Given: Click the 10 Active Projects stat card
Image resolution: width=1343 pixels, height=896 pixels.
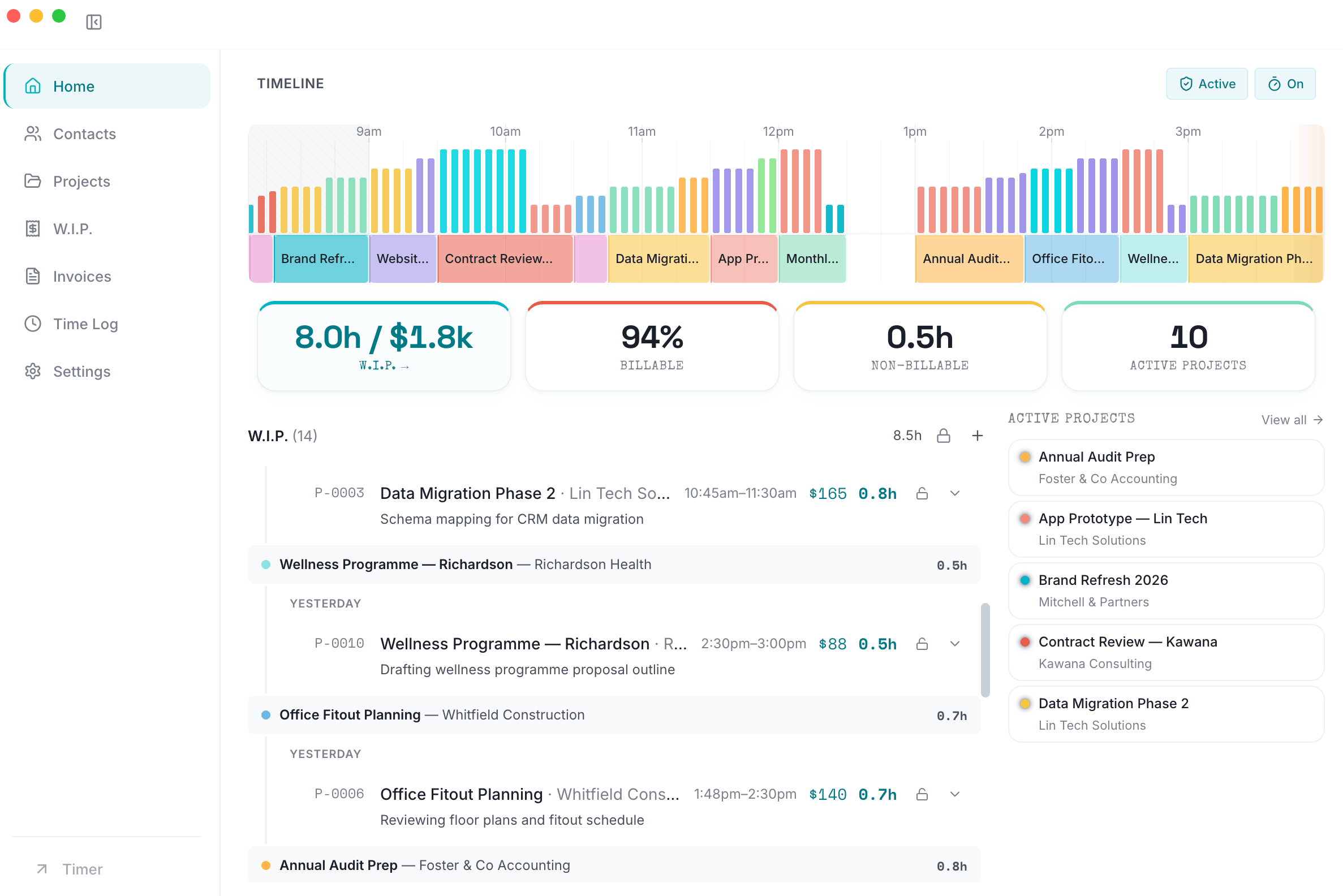Looking at the screenshot, I should point(1188,346).
